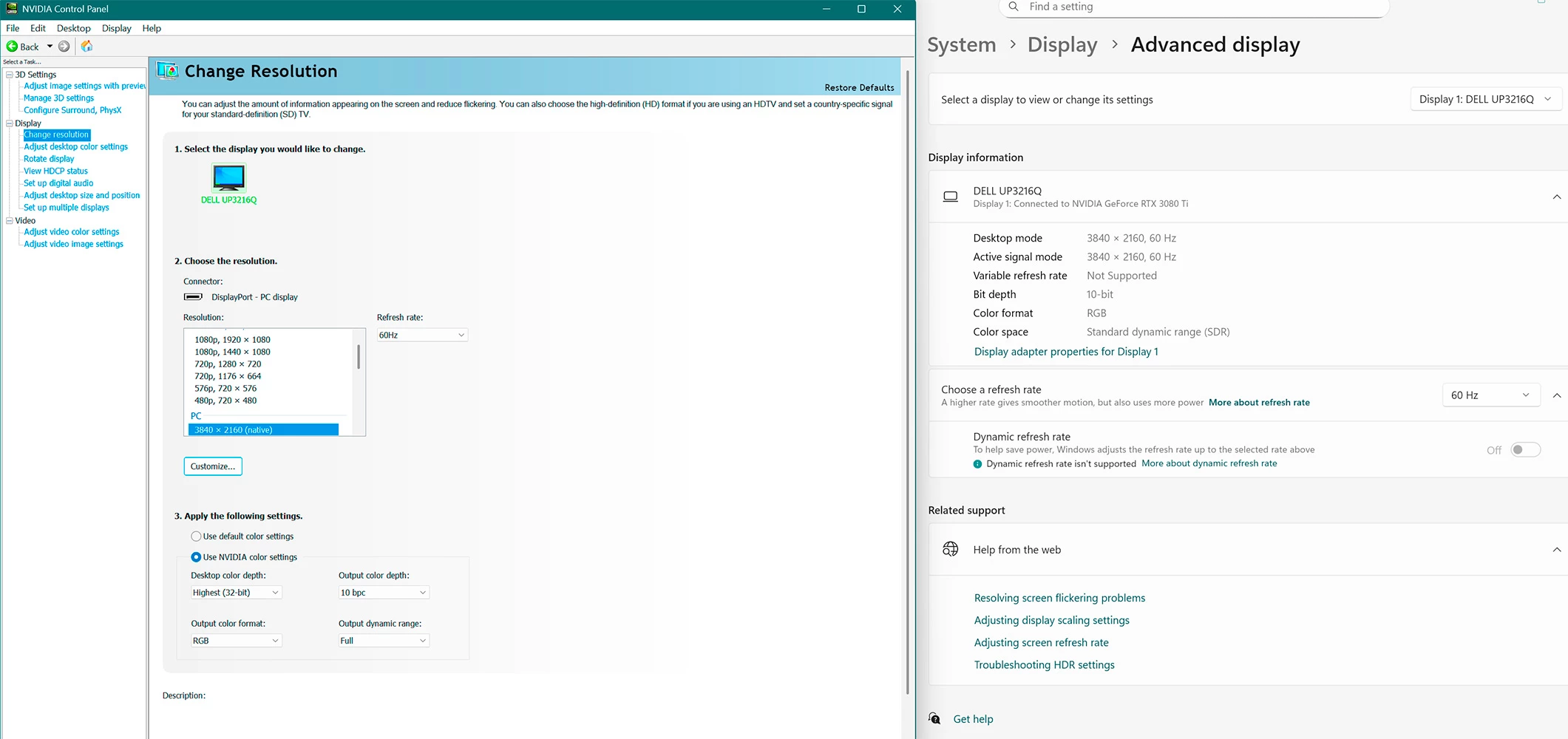This screenshot has width=1568, height=739.
Task: Click the Home icon in NVIDIA toolbar
Action: coord(86,47)
